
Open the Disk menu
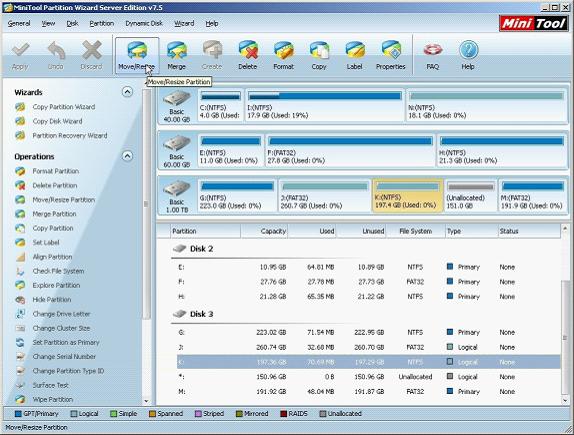point(72,23)
